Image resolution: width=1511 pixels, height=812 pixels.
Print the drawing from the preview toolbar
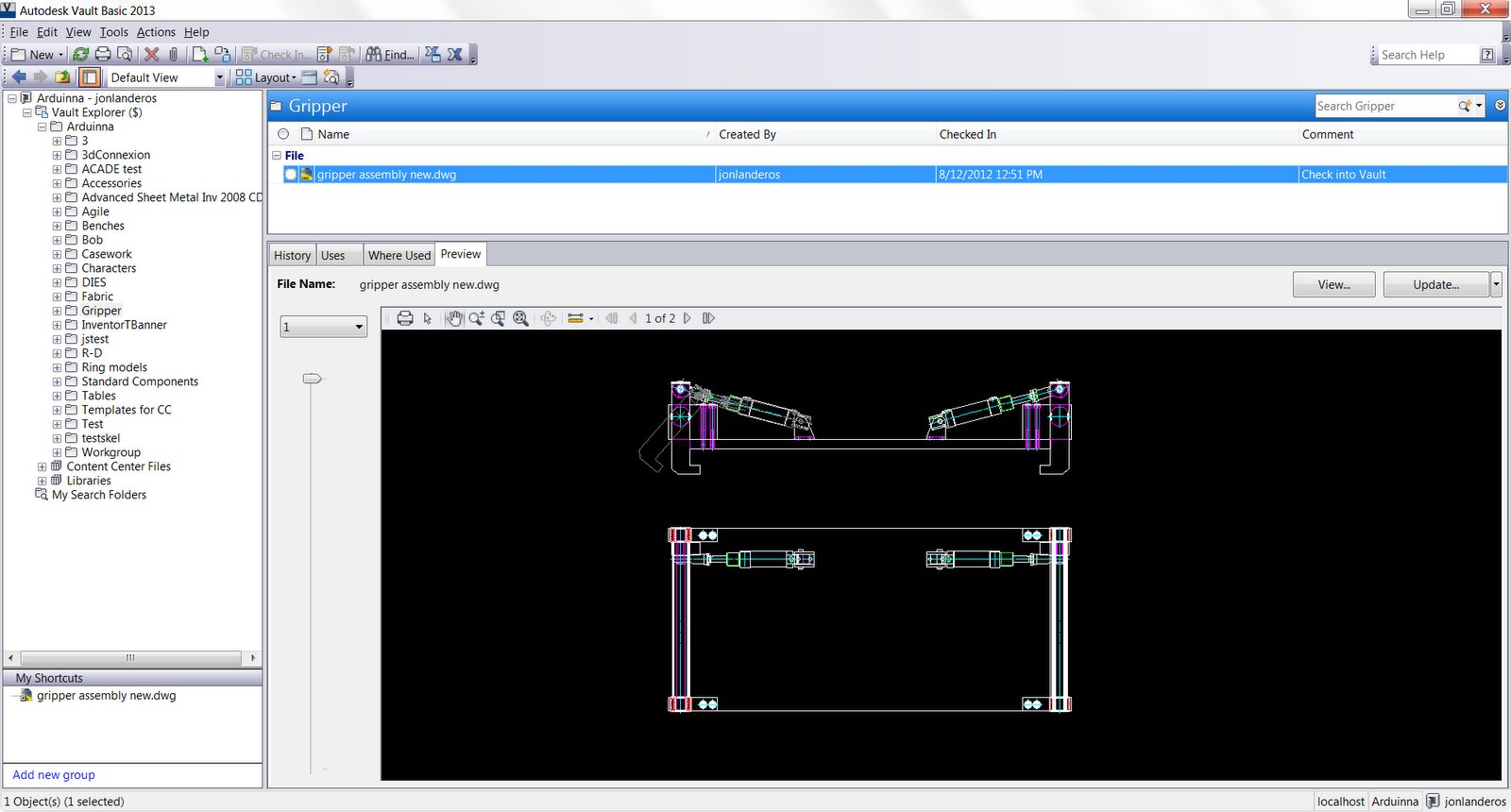(x=405, y=318)
